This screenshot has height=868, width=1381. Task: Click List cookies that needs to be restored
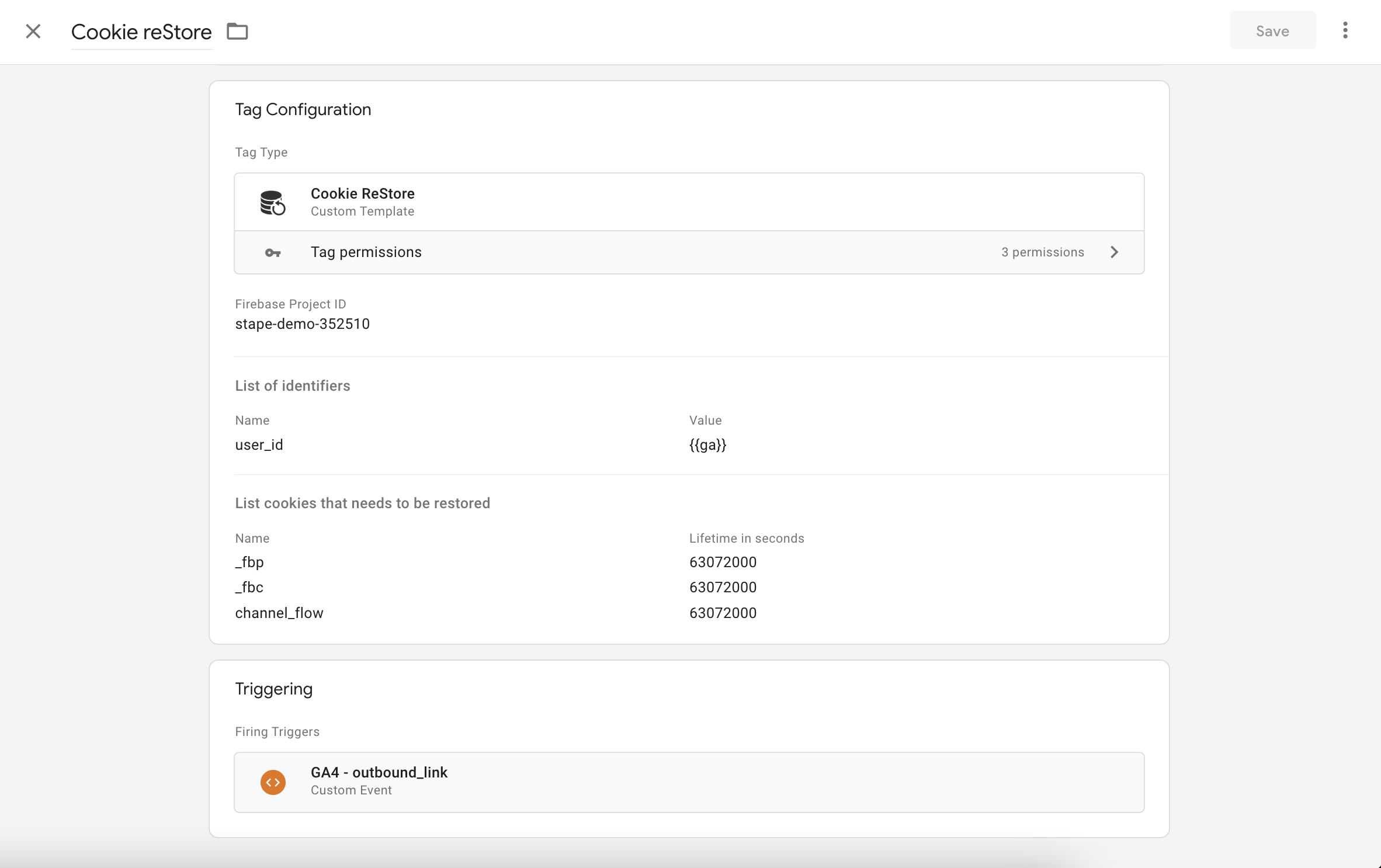coord(362,503)
